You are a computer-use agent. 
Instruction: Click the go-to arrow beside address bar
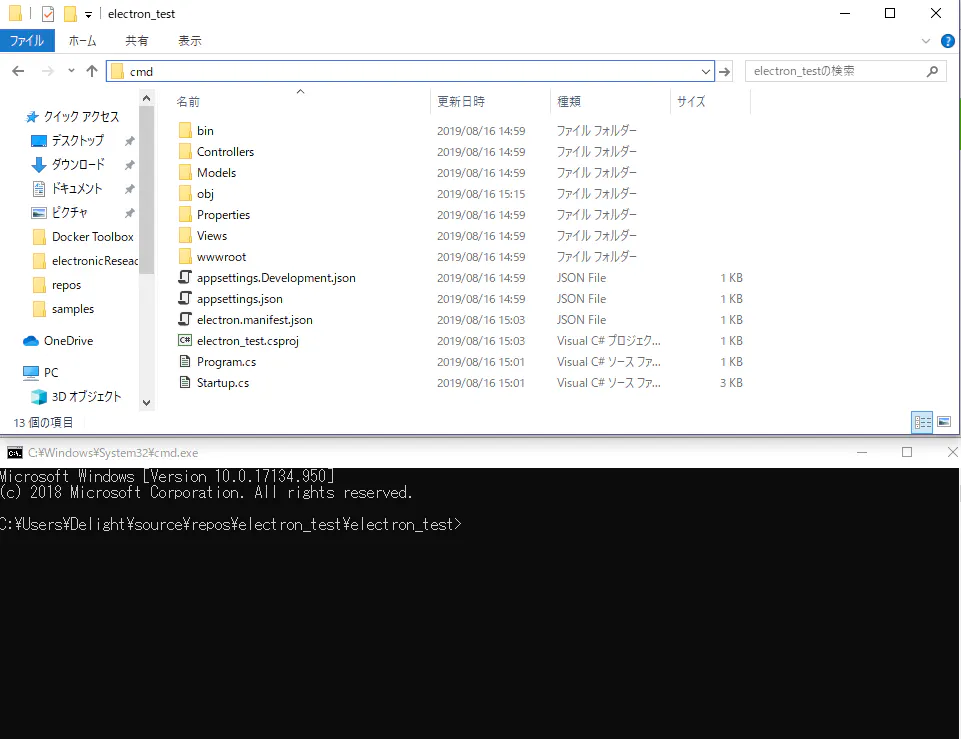(724, 72)
